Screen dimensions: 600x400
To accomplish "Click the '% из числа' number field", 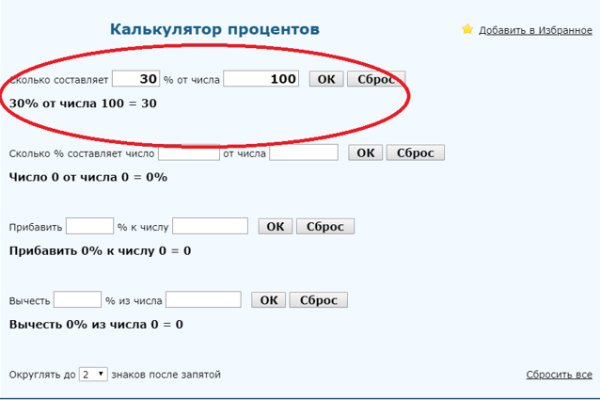I will pyautogui.click(x=204, y=300).
